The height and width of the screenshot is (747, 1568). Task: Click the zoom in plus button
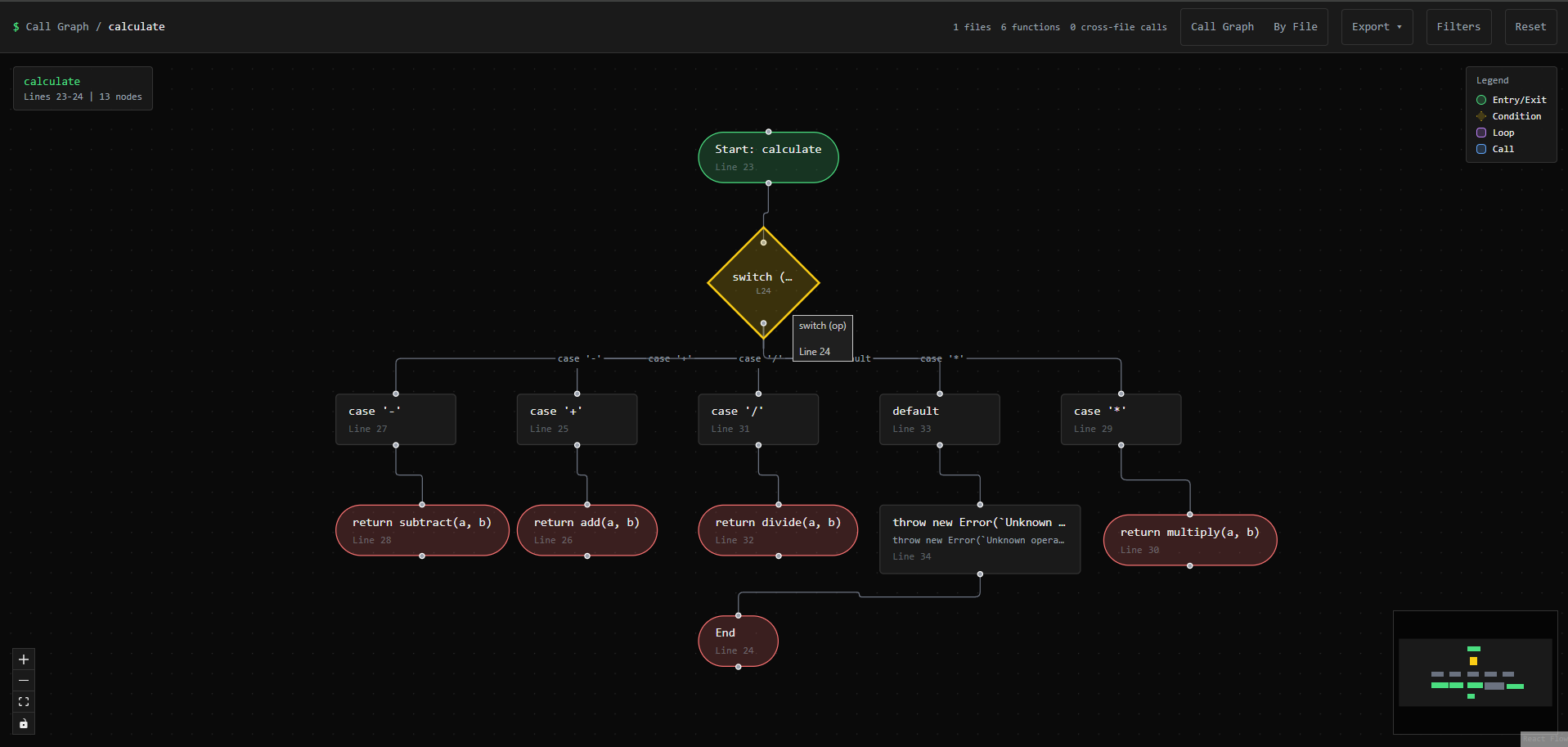pos(24,659)
